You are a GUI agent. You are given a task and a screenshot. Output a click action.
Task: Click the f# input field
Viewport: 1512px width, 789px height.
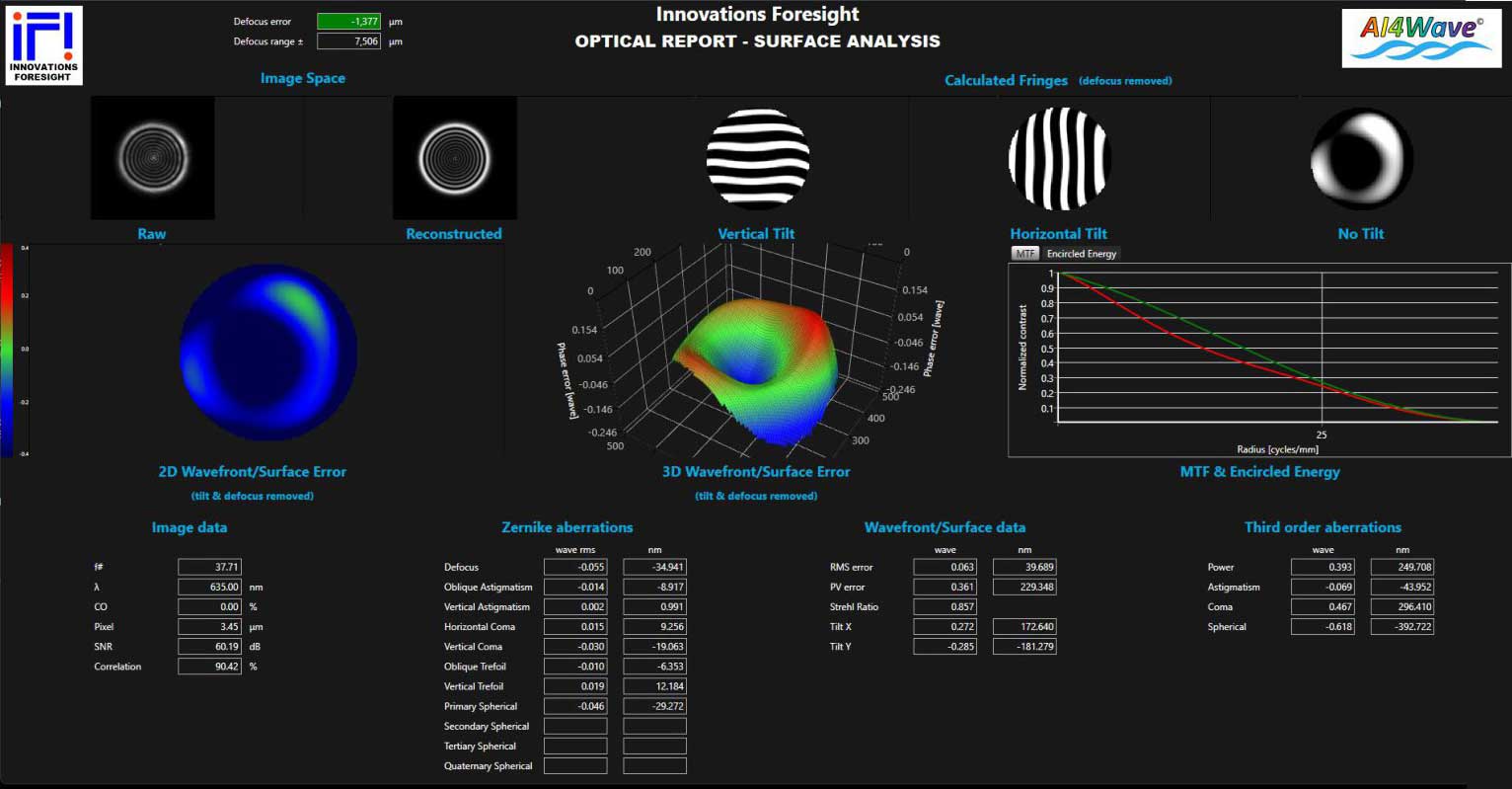[x=209, y=567]
